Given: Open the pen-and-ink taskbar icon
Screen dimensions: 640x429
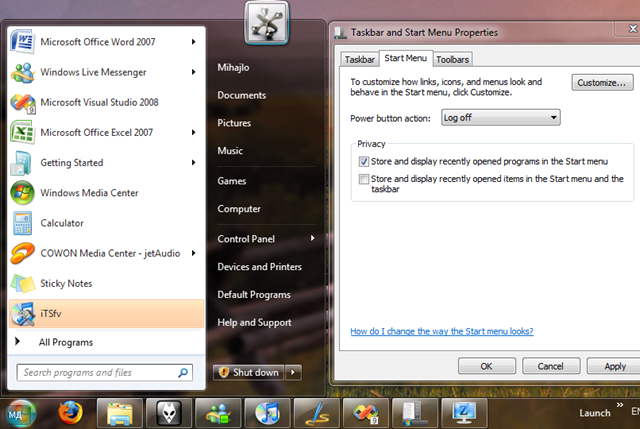Looking at the screenshot, I should [317, 413].
